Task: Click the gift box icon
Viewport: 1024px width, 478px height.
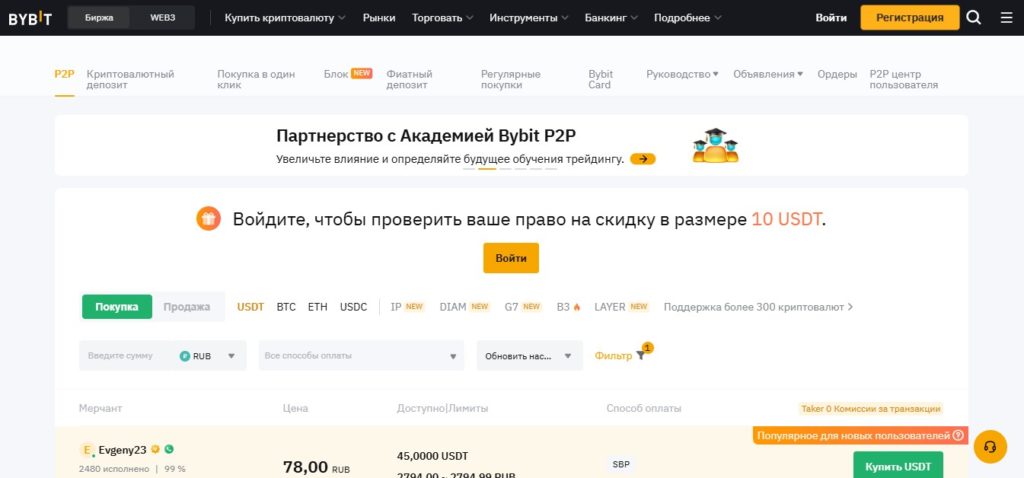Action: click(208, 219)
